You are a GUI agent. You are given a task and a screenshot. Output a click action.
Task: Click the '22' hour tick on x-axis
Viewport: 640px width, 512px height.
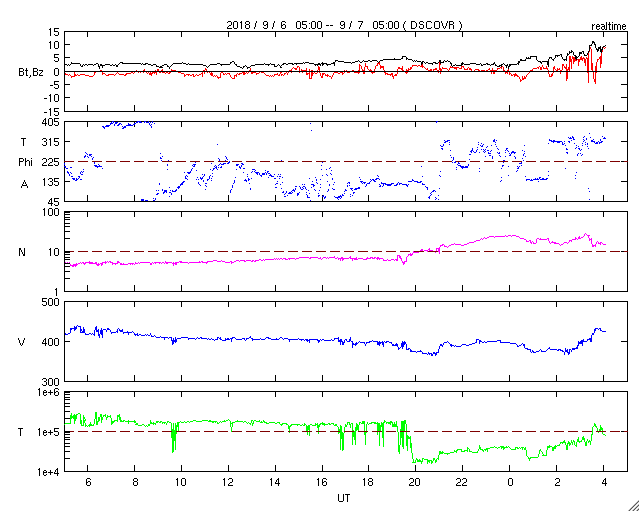coord(462,482)
